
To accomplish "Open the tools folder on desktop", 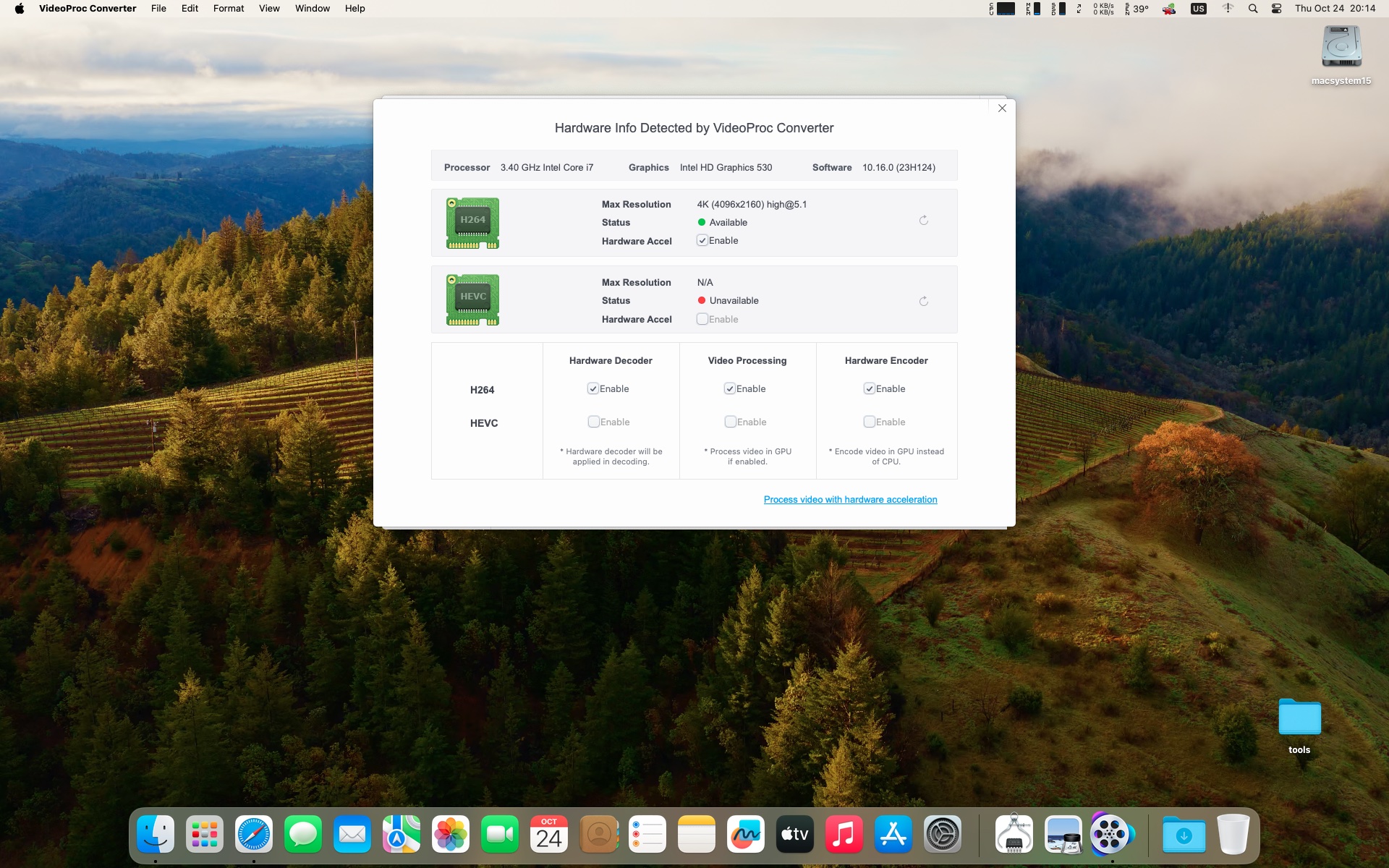I will click(x=1299, y=718).
